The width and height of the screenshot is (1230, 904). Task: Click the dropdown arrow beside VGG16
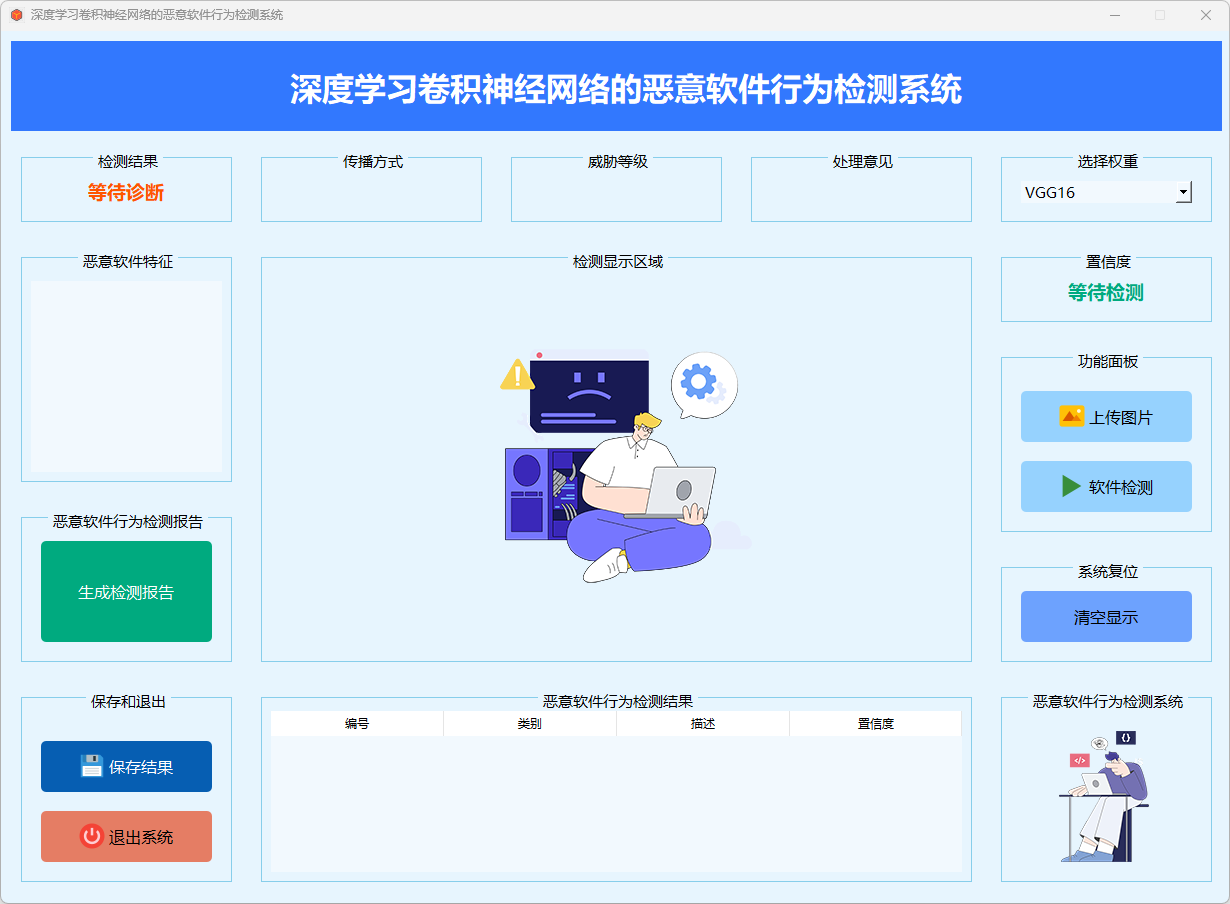[x=1183, y=192]
